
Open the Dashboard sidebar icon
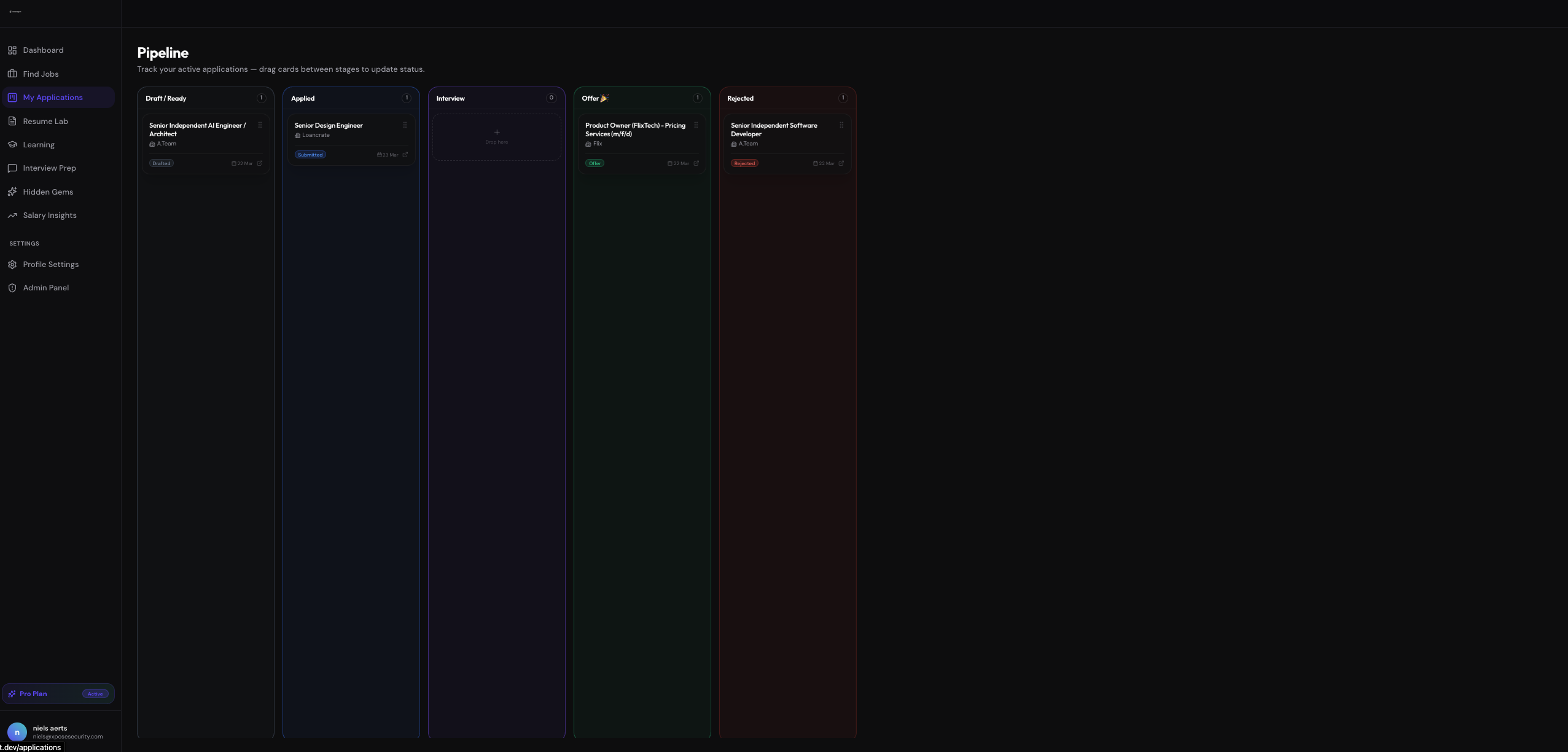12,50
